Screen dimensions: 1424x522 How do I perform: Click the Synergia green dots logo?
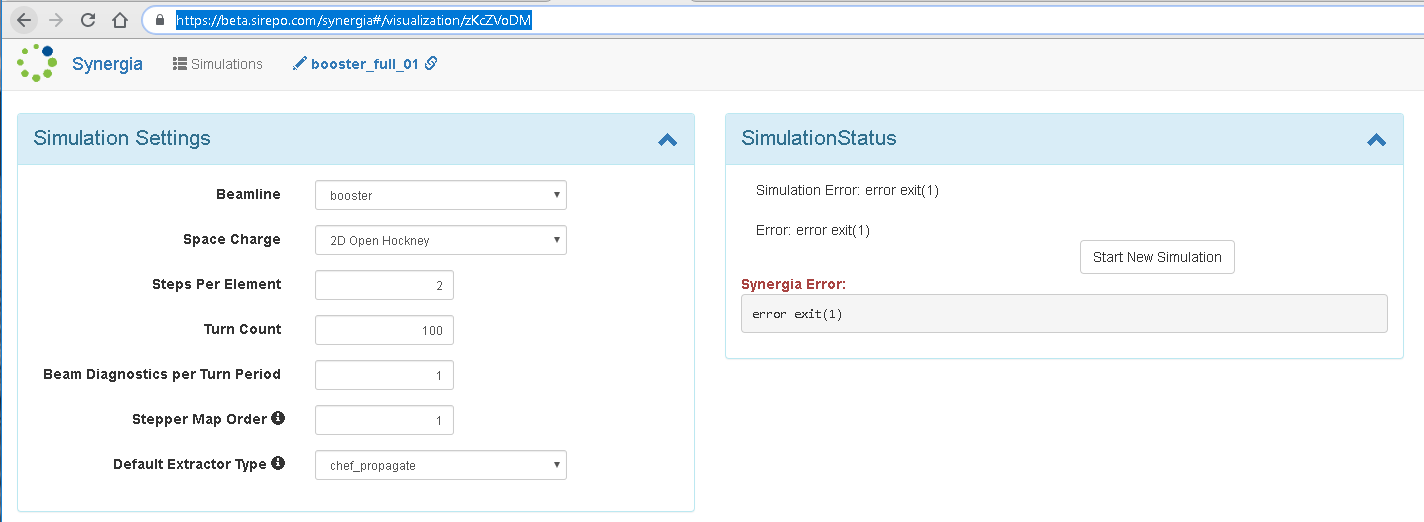(36, 63)
